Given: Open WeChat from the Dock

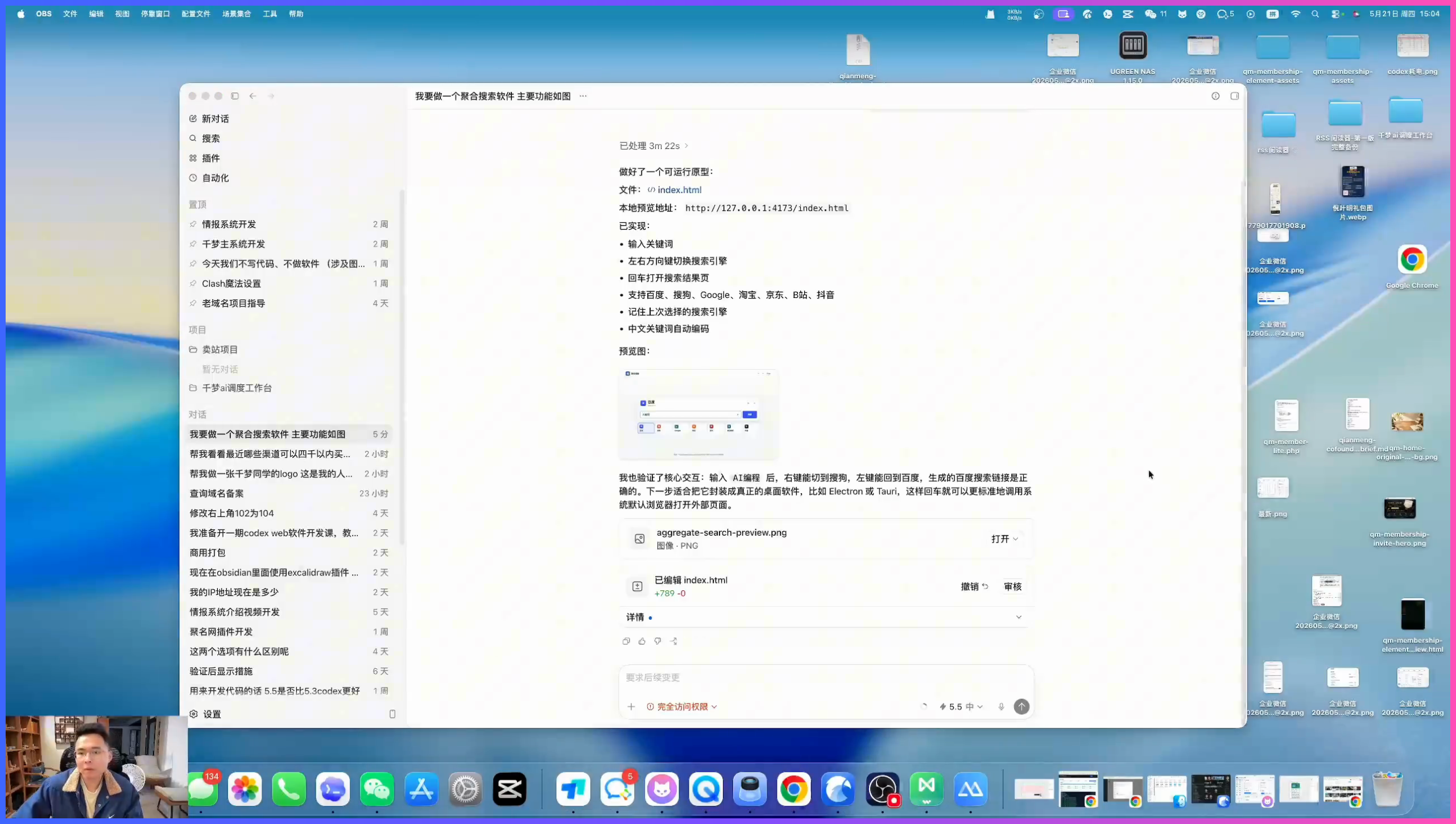Looking at the screenshot, I should pos(377,789).
